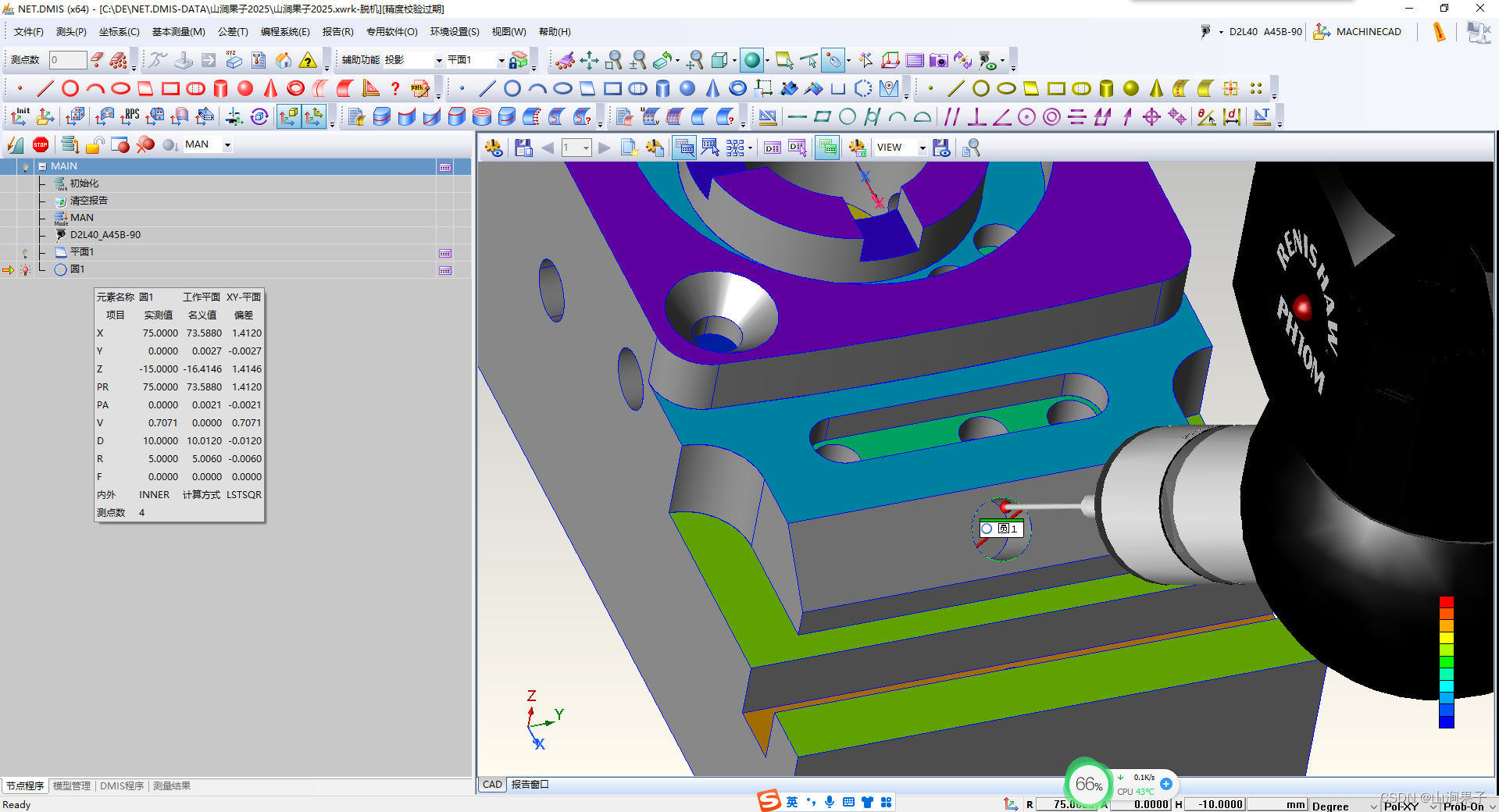Collapse the MAIN tree node
Viewport: 1499px width, 812px height.
click(42, 166)
